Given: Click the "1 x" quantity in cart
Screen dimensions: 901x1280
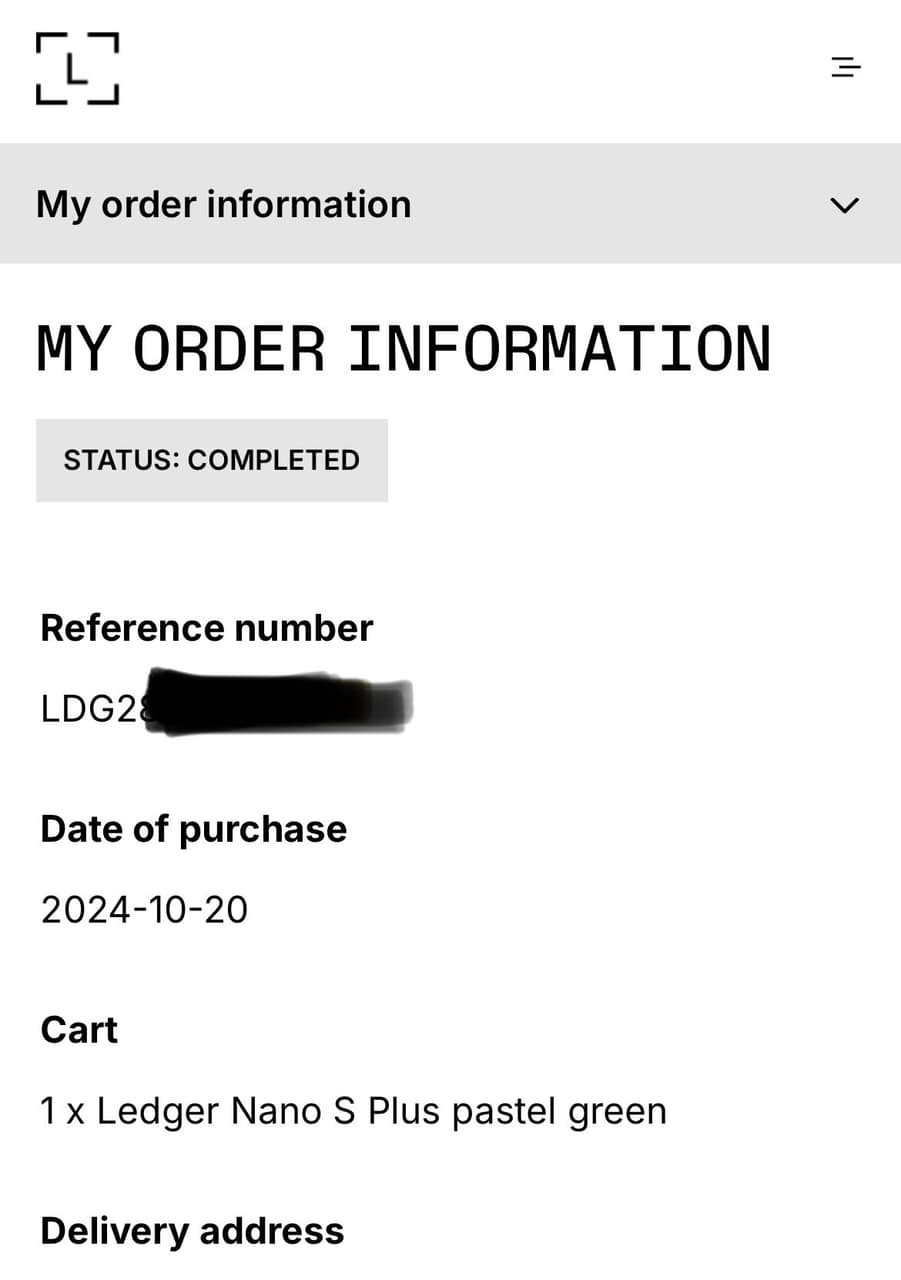Looking at the screenshot, I should coord(62,1111).
